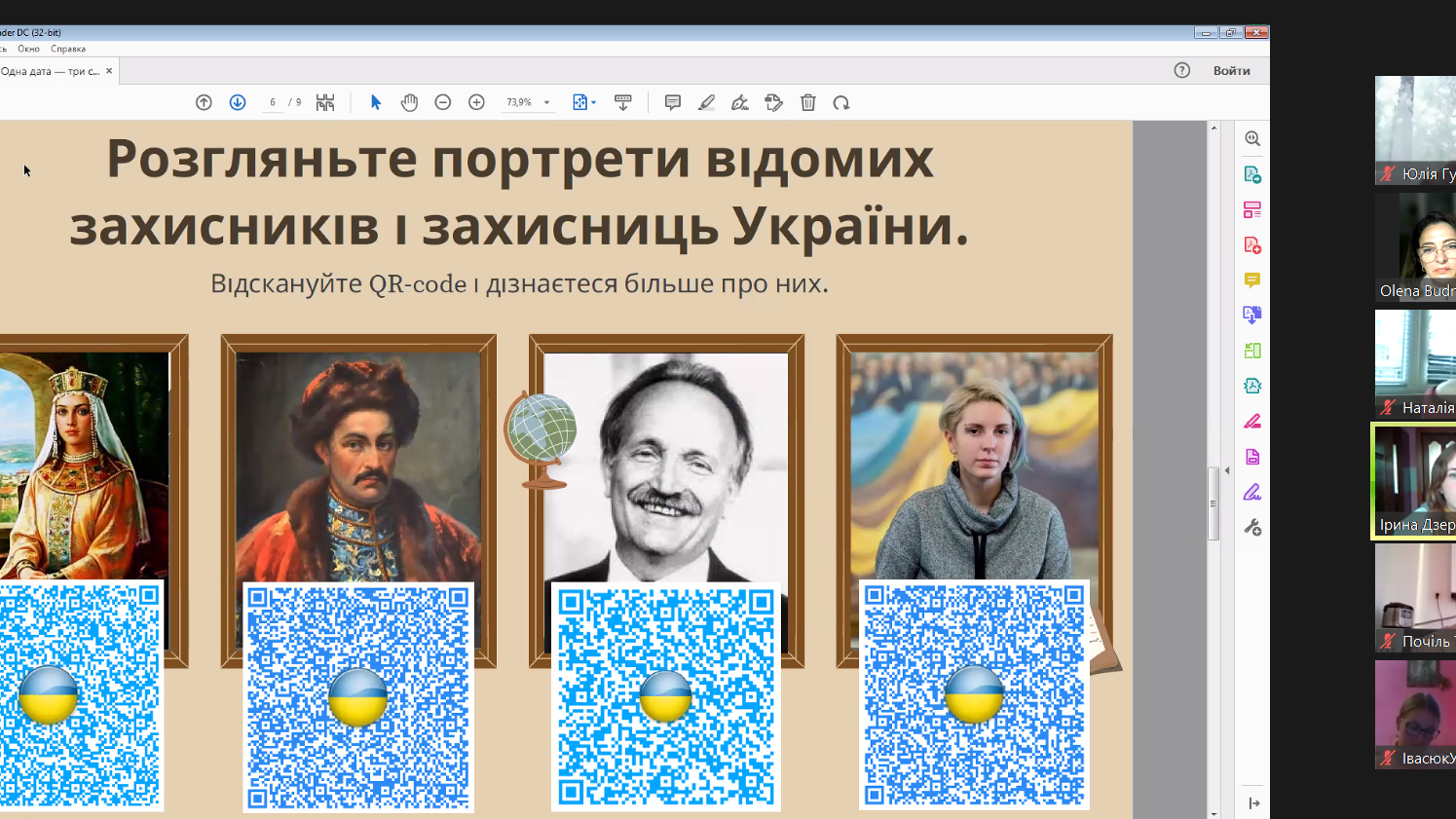Click the Войти sign-in button
1456x819 pixels.
tap(1231, 70)
